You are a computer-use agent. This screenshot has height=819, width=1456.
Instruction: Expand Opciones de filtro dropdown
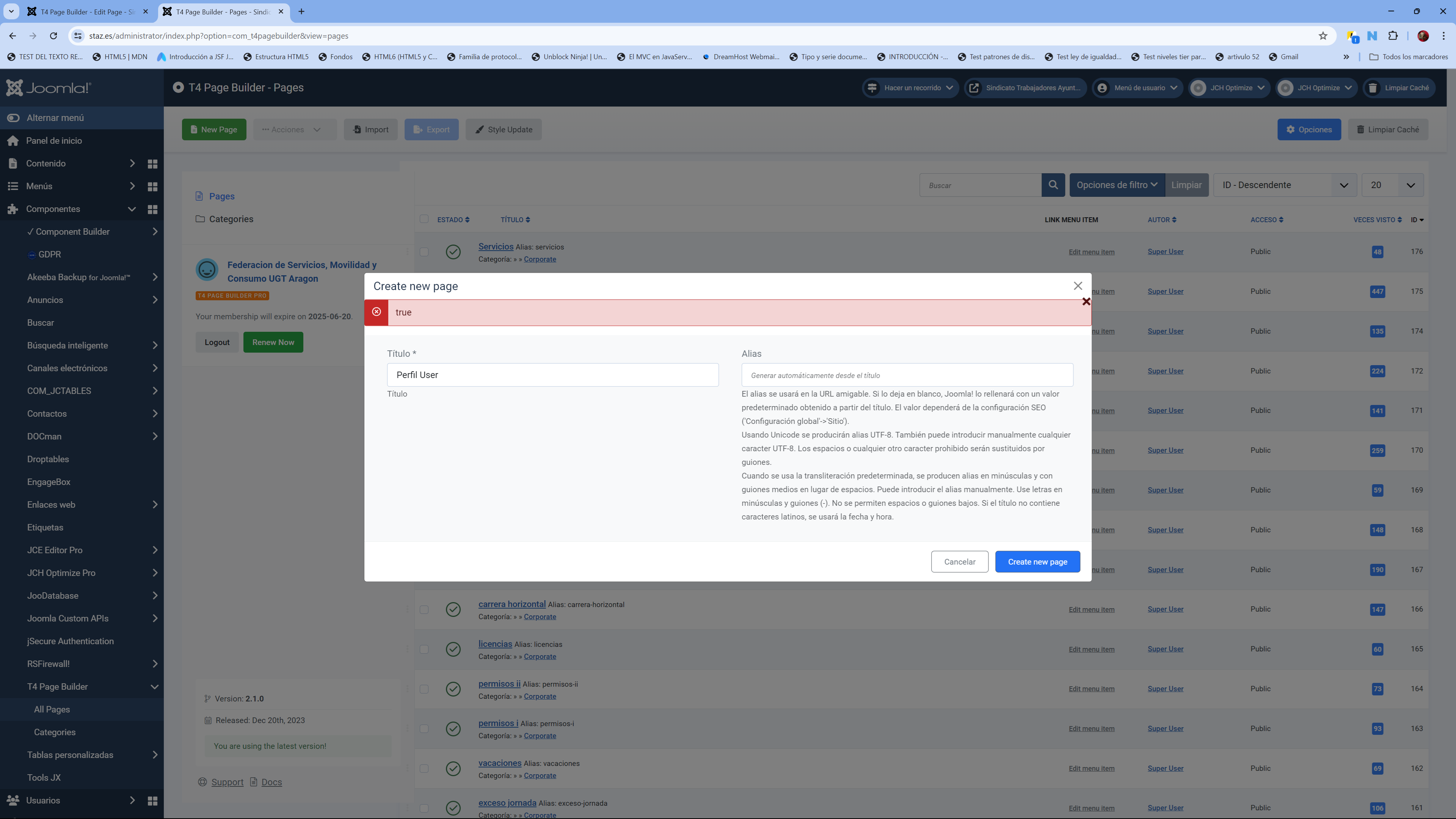(1116, 185)
